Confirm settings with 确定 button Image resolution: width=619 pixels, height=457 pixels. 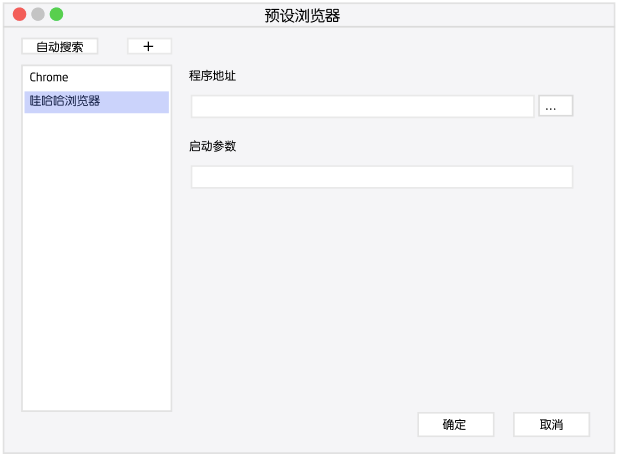coord(456,424)
